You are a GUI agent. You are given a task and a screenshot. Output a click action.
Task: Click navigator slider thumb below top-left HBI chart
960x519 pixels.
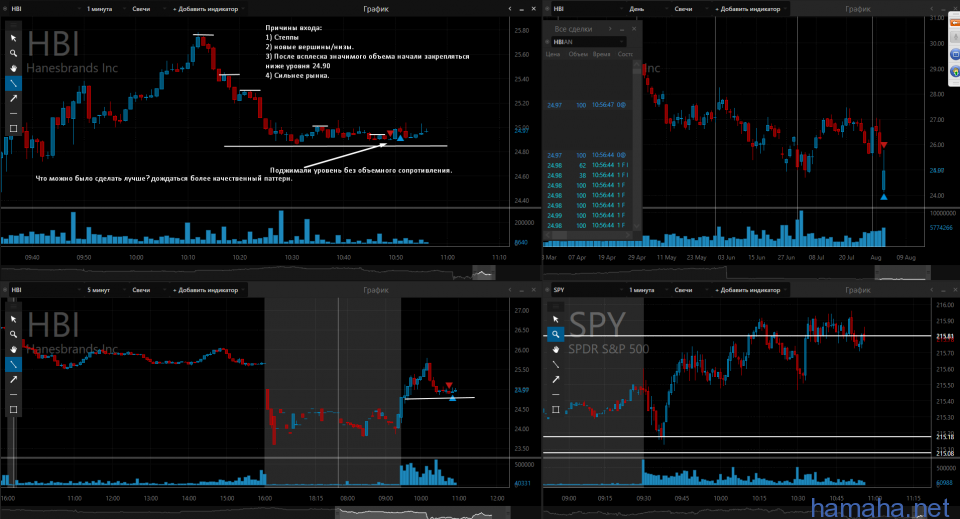(x=483, y=273)
